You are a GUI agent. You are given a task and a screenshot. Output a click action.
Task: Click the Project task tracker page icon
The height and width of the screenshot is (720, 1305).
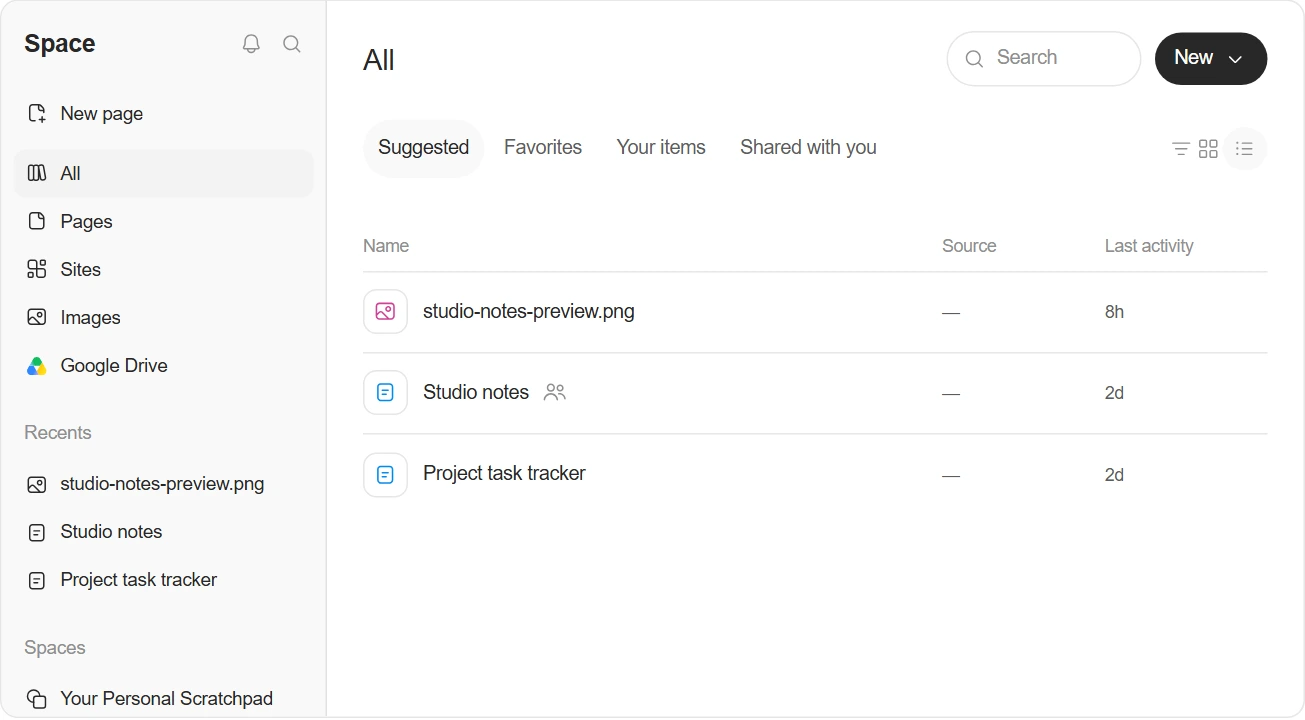pos(385,475)
